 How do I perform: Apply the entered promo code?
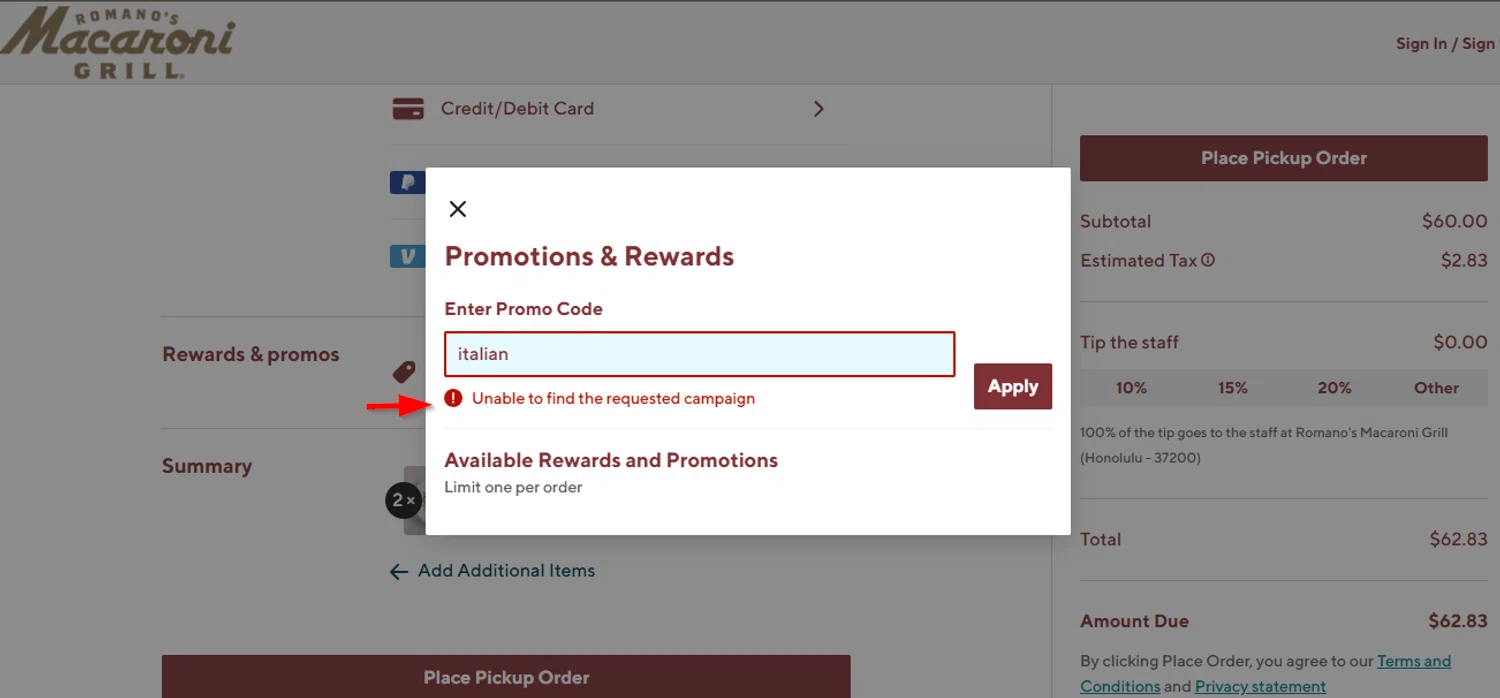tap(1012, 386)
